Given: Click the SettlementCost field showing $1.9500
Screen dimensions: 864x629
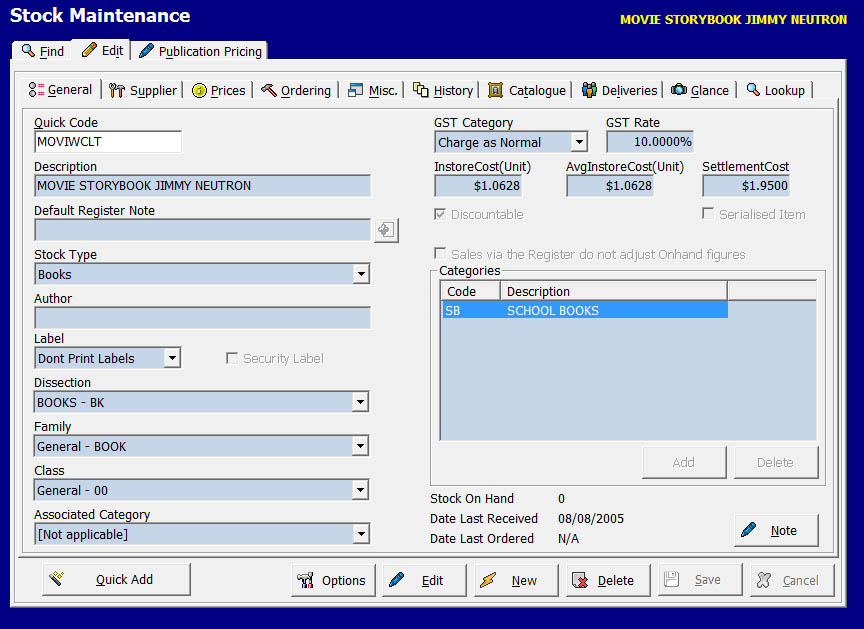Looking at the screenshot, I should (746, 186).
